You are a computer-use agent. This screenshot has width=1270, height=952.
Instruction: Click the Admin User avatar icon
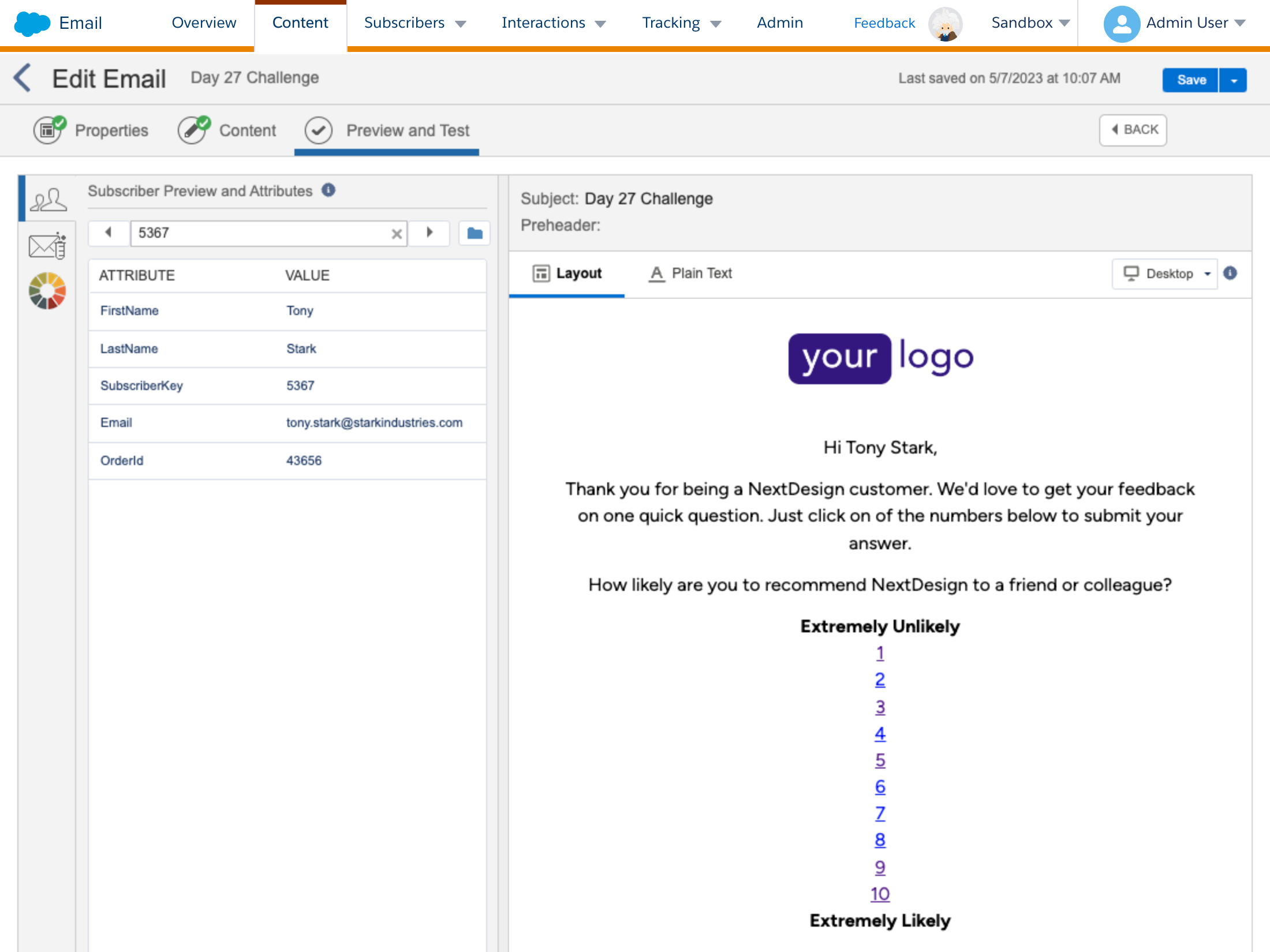[x=1121, y=23]
